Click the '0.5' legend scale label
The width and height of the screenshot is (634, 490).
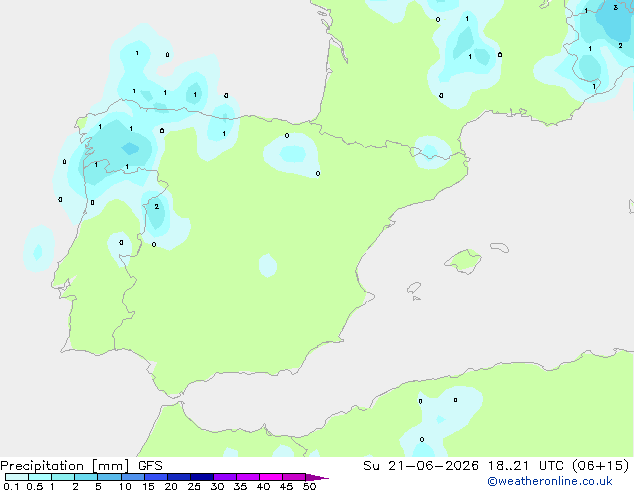coord(35,486)
